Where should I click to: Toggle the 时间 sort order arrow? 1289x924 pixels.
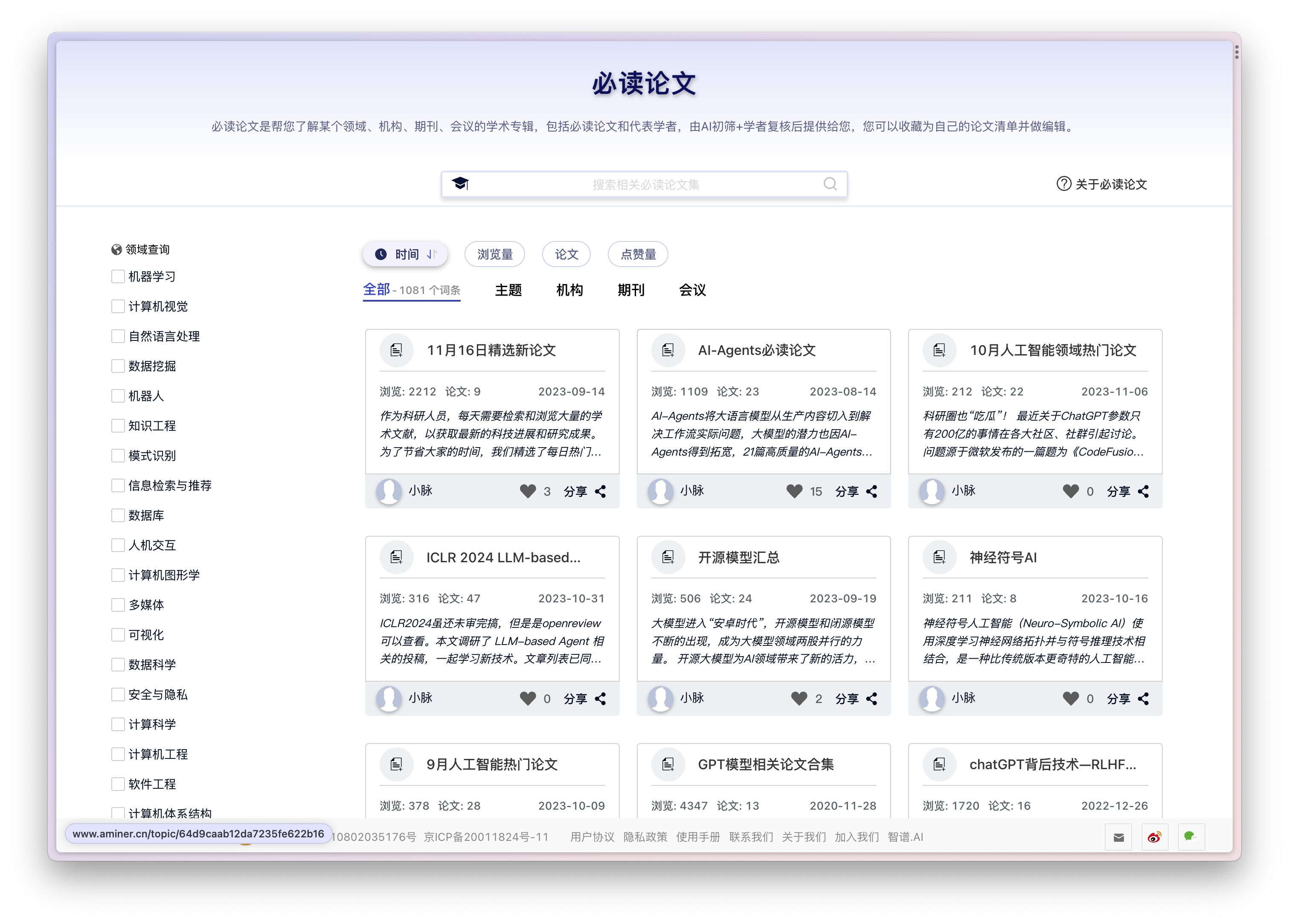pos(432,254)
